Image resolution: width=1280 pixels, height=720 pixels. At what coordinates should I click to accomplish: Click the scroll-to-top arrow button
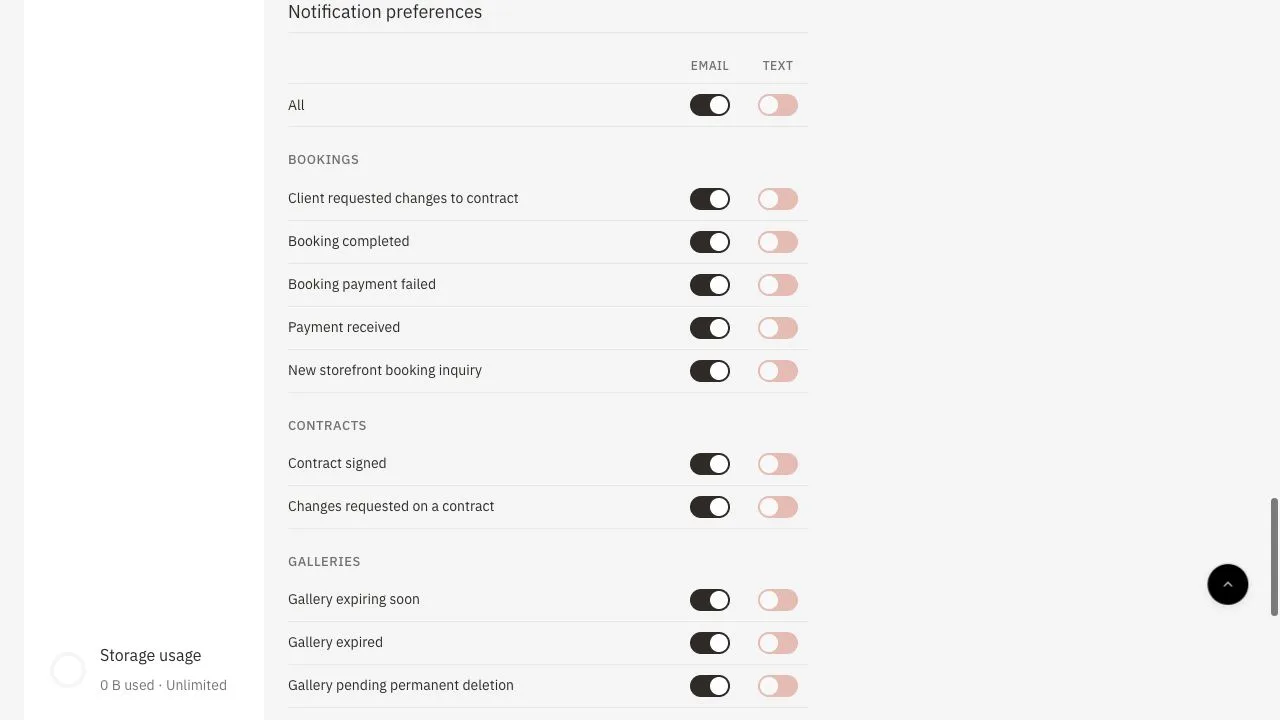[1227, 584]
